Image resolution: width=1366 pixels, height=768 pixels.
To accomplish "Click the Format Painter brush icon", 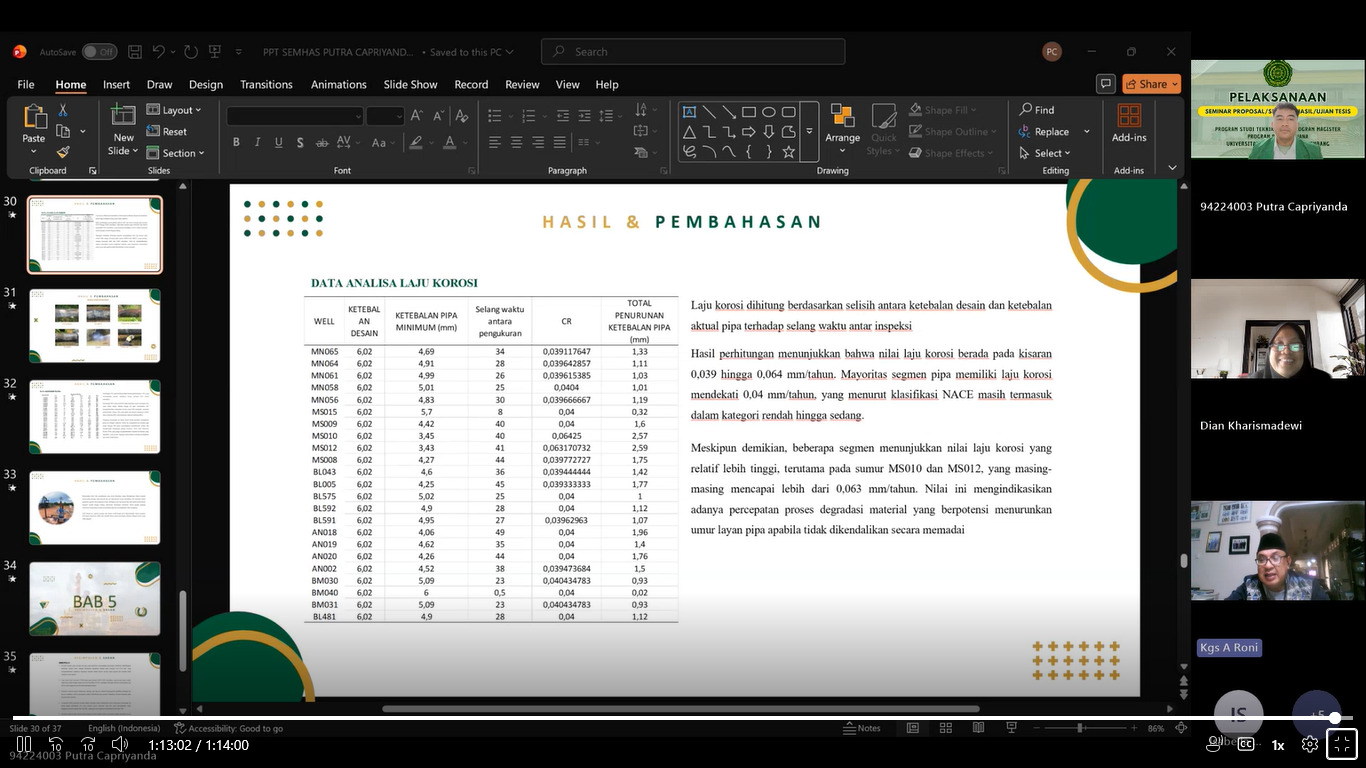I will coord(63,153).
